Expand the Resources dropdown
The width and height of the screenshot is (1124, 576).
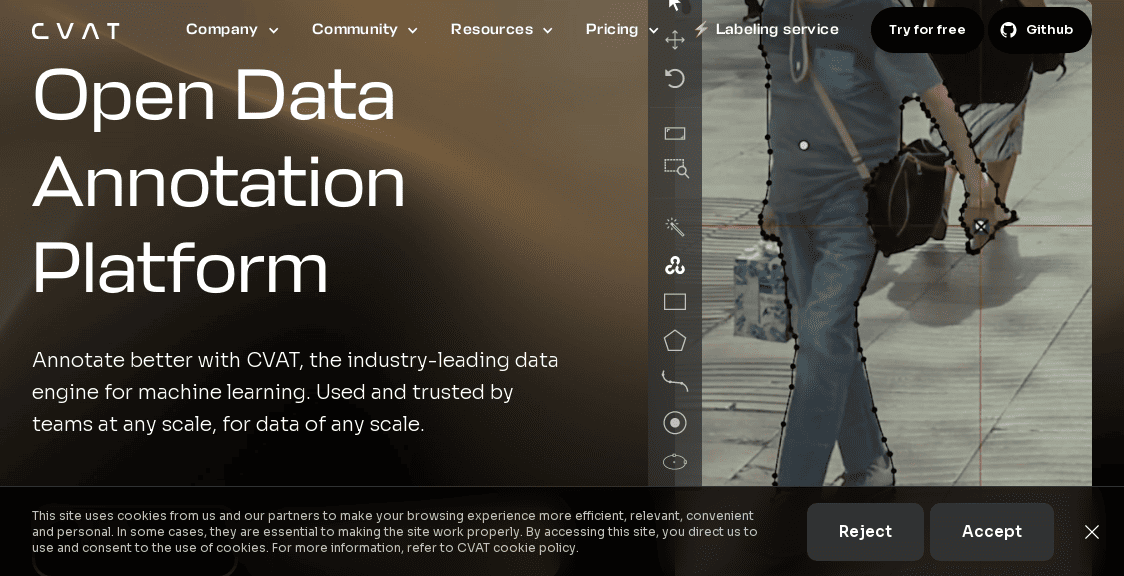point(501,30)
